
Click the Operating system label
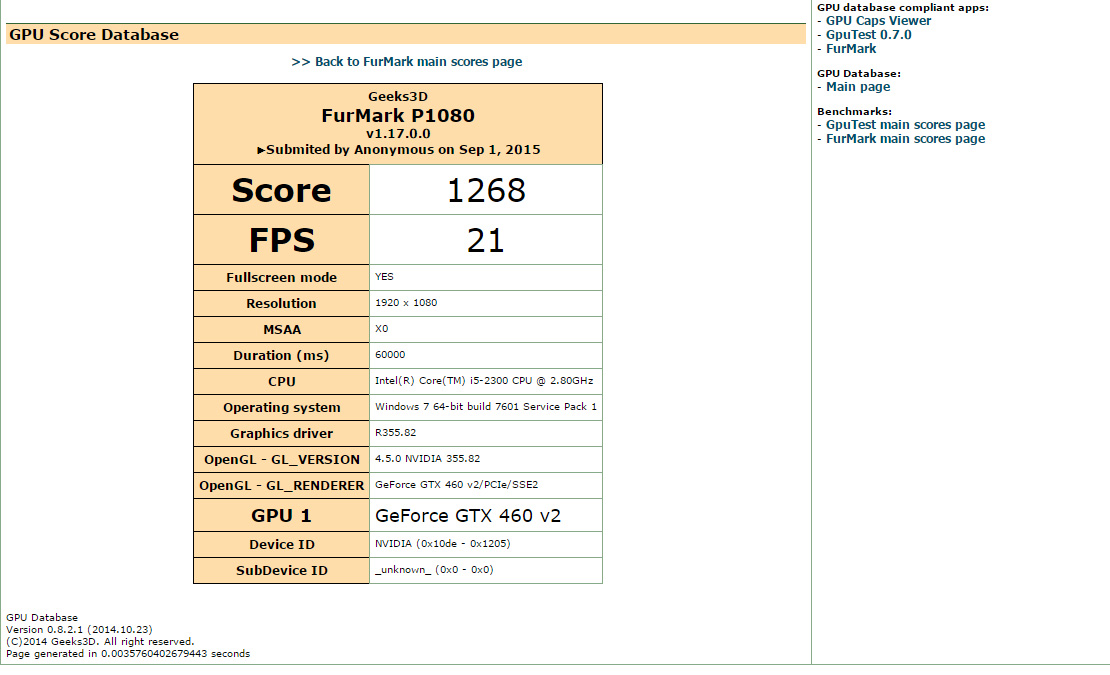pos(281,408)
